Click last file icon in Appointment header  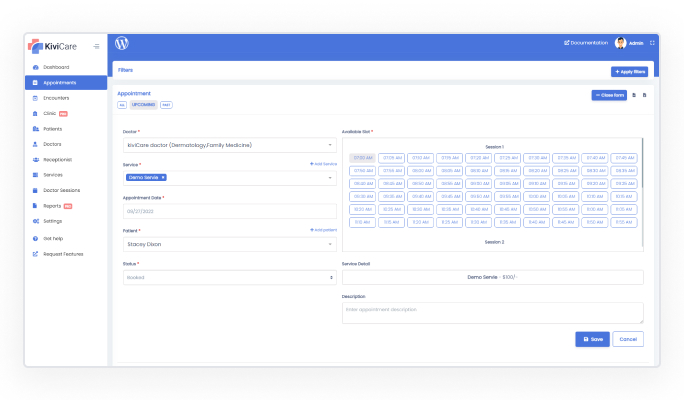(644, 95)
